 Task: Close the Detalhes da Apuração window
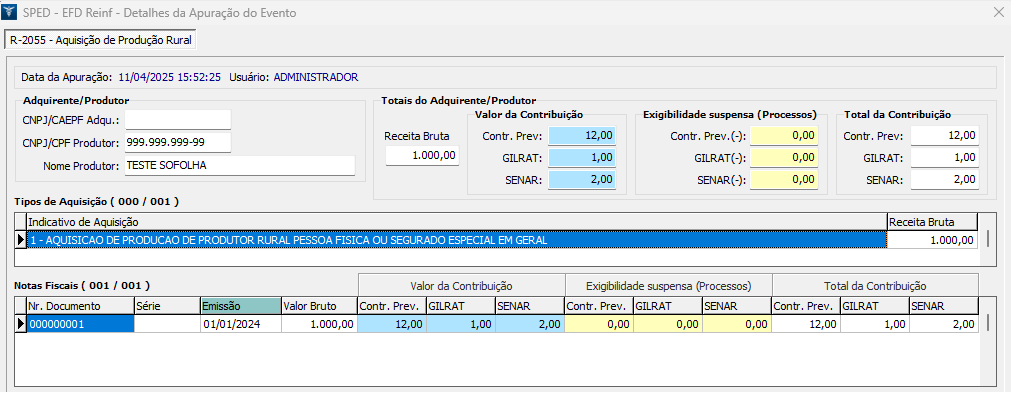pos(997,12)
